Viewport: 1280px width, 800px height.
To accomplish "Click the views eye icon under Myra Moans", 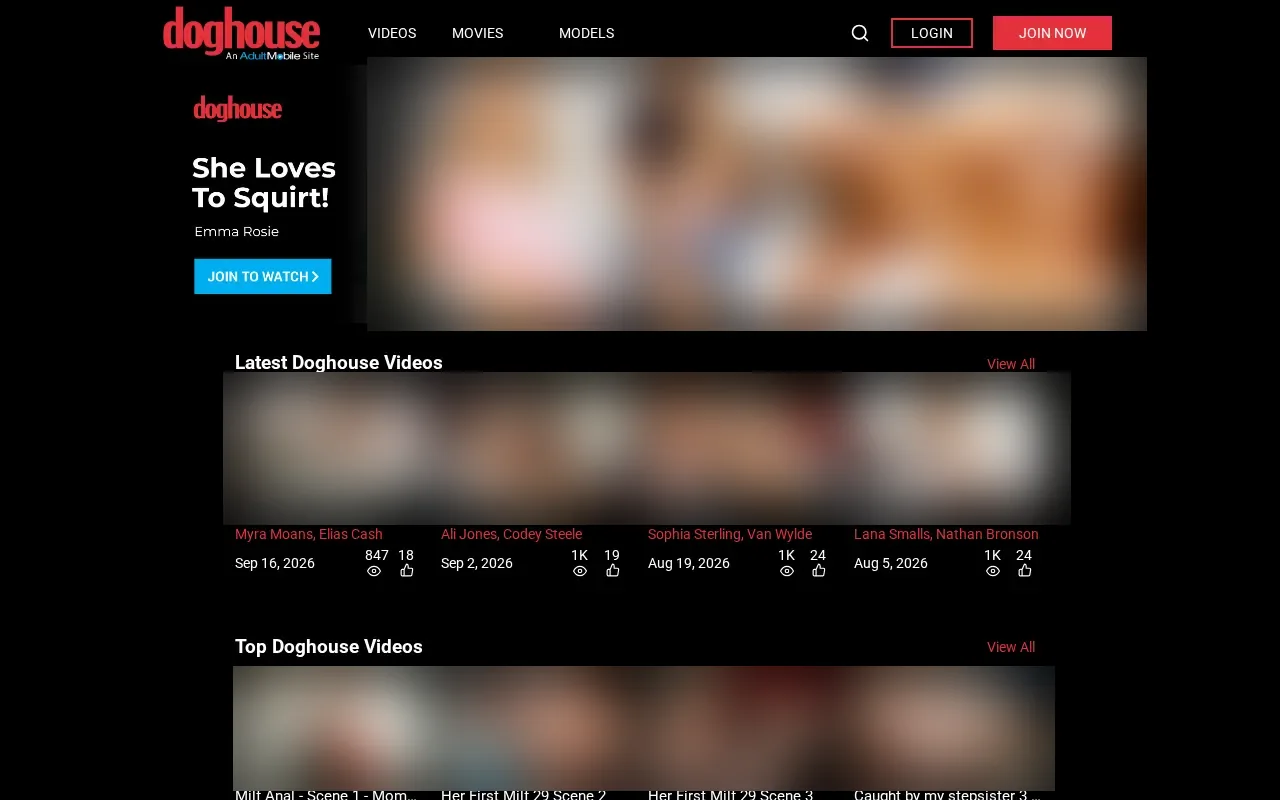I will pyautogui.click(x=374, y=571).
